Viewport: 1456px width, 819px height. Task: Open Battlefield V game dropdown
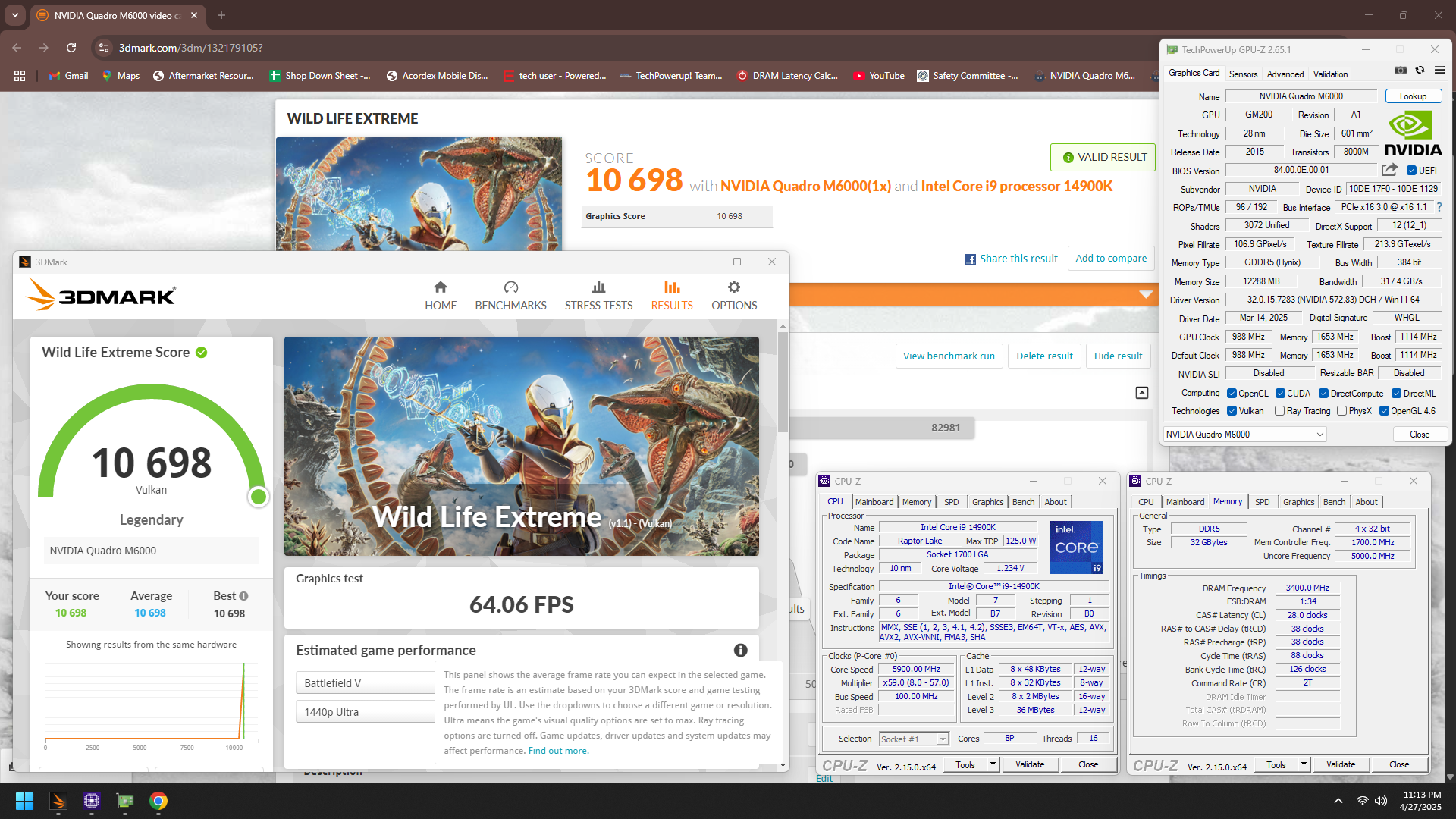(x=366, y=683)
